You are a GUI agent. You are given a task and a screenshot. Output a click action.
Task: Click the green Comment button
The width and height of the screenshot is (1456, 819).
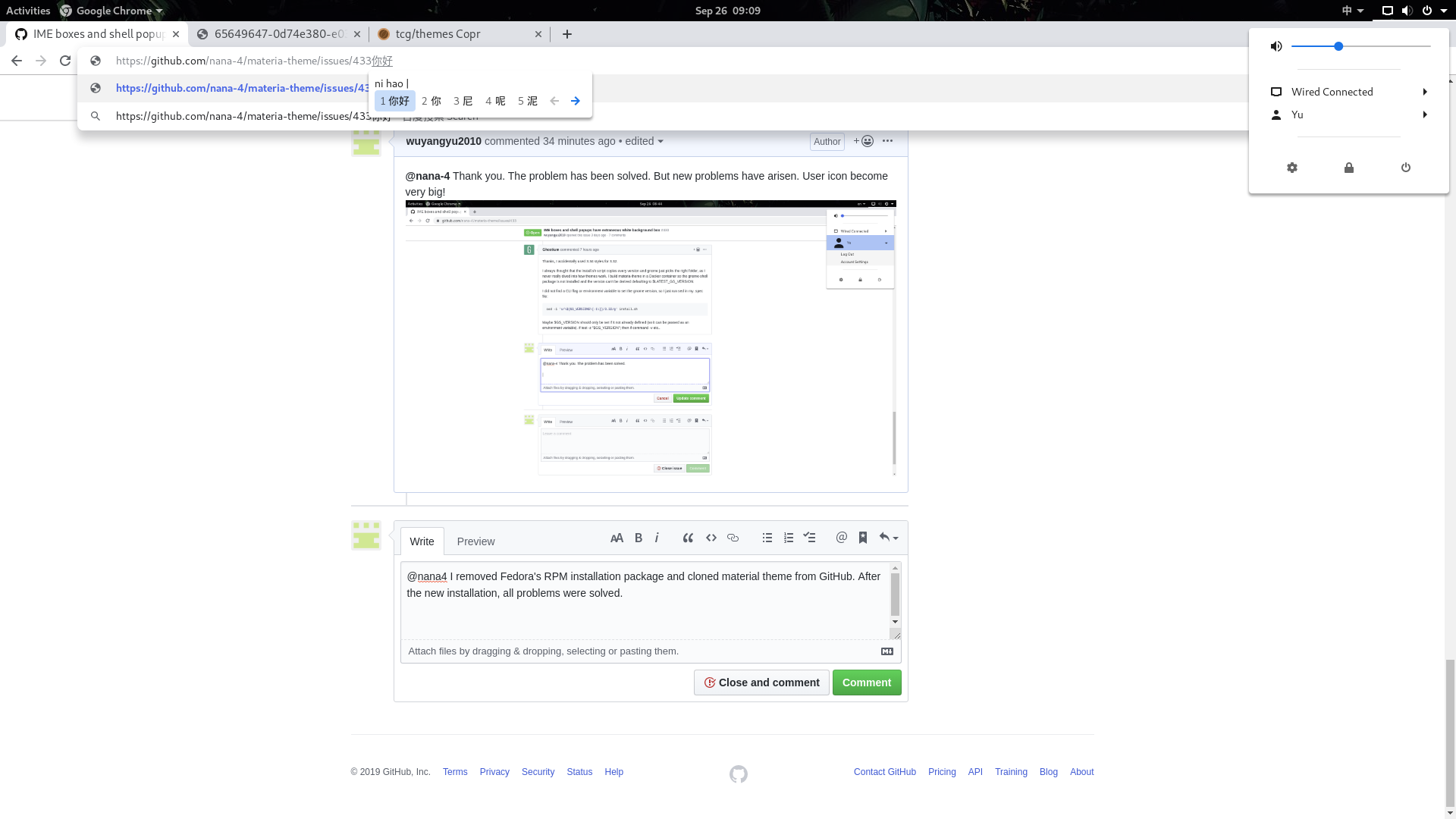click(x=867, y=682)
